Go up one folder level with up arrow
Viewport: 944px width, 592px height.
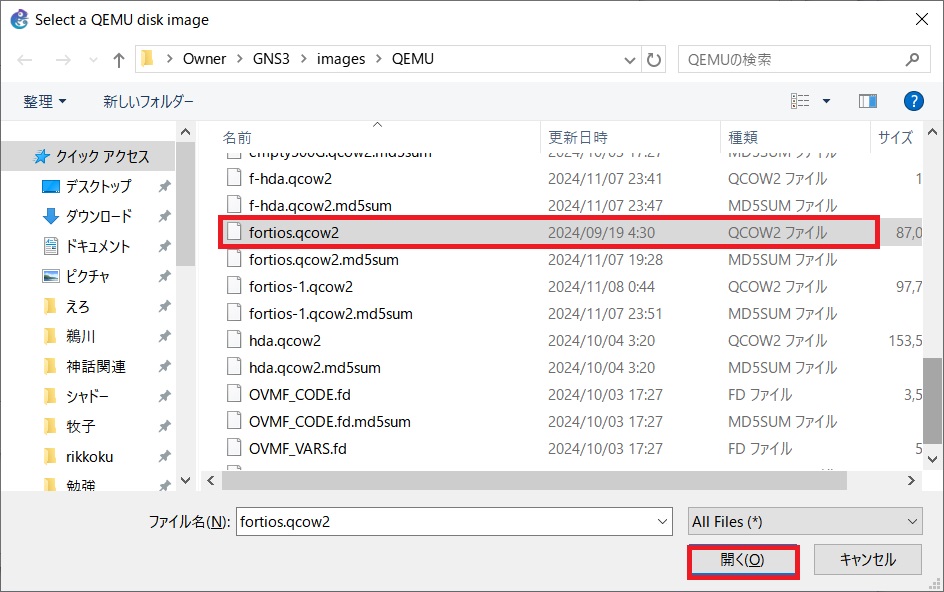[x=119, y=60]
